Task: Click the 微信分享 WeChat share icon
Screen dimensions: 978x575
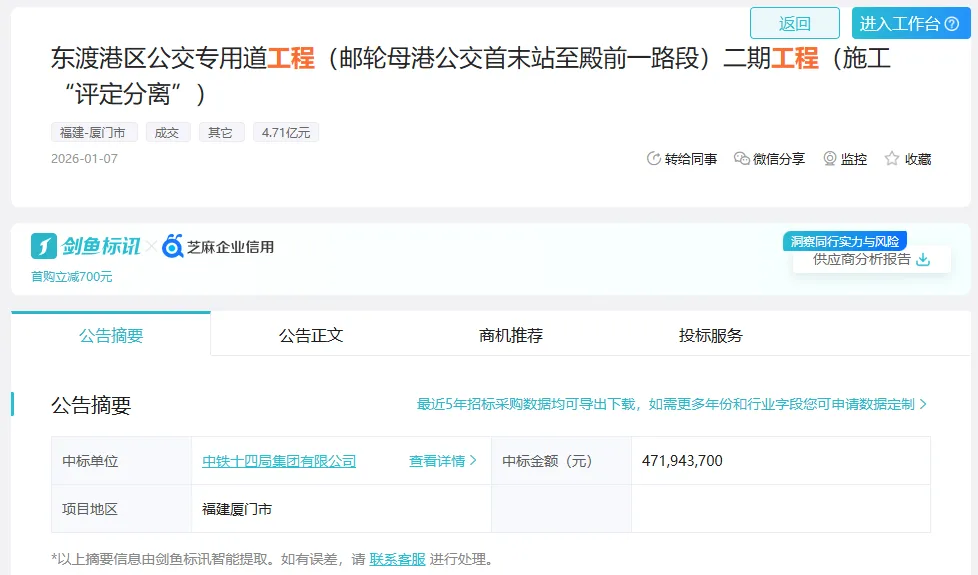Action: pyautogui.click(x=741, y=159)
